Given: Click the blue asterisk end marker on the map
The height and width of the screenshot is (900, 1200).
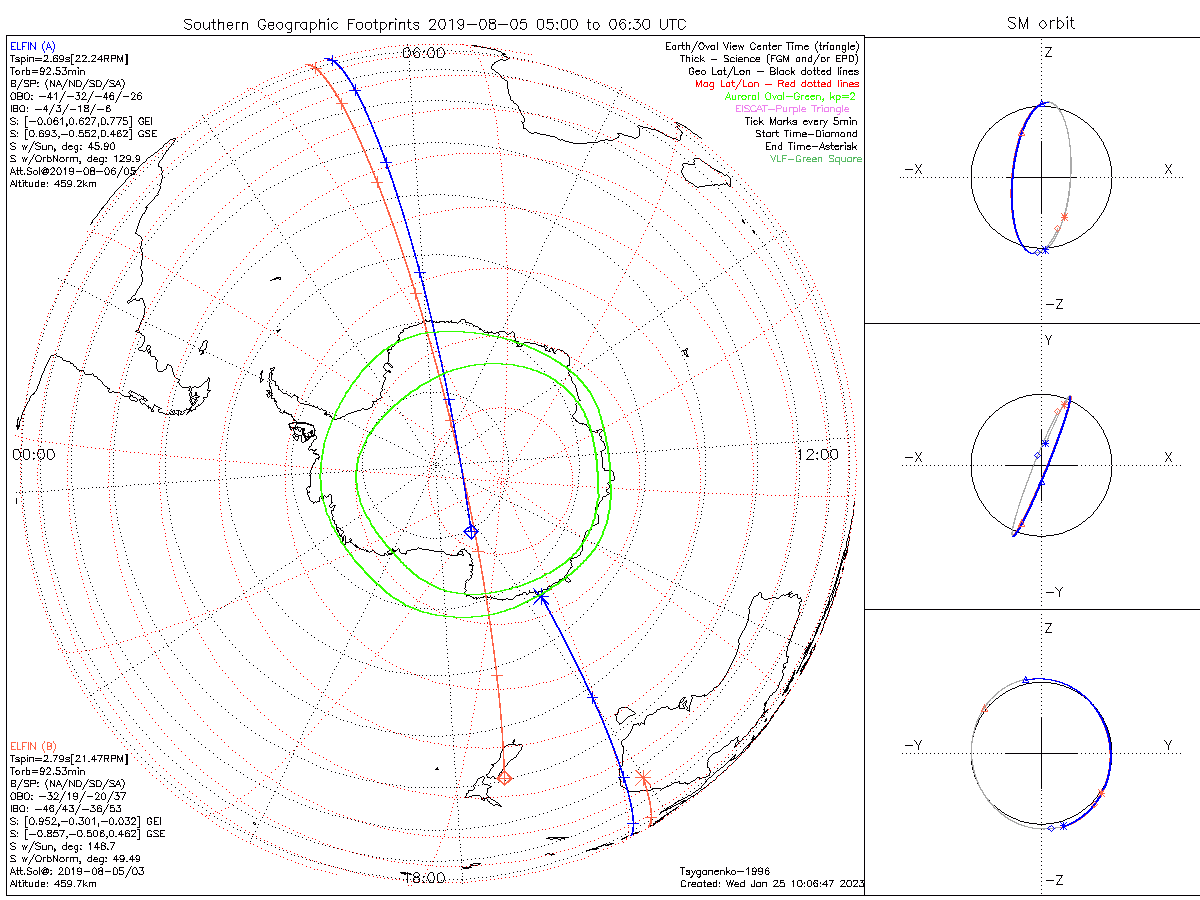Looking at the screenshot, I should tap(541, 597).
